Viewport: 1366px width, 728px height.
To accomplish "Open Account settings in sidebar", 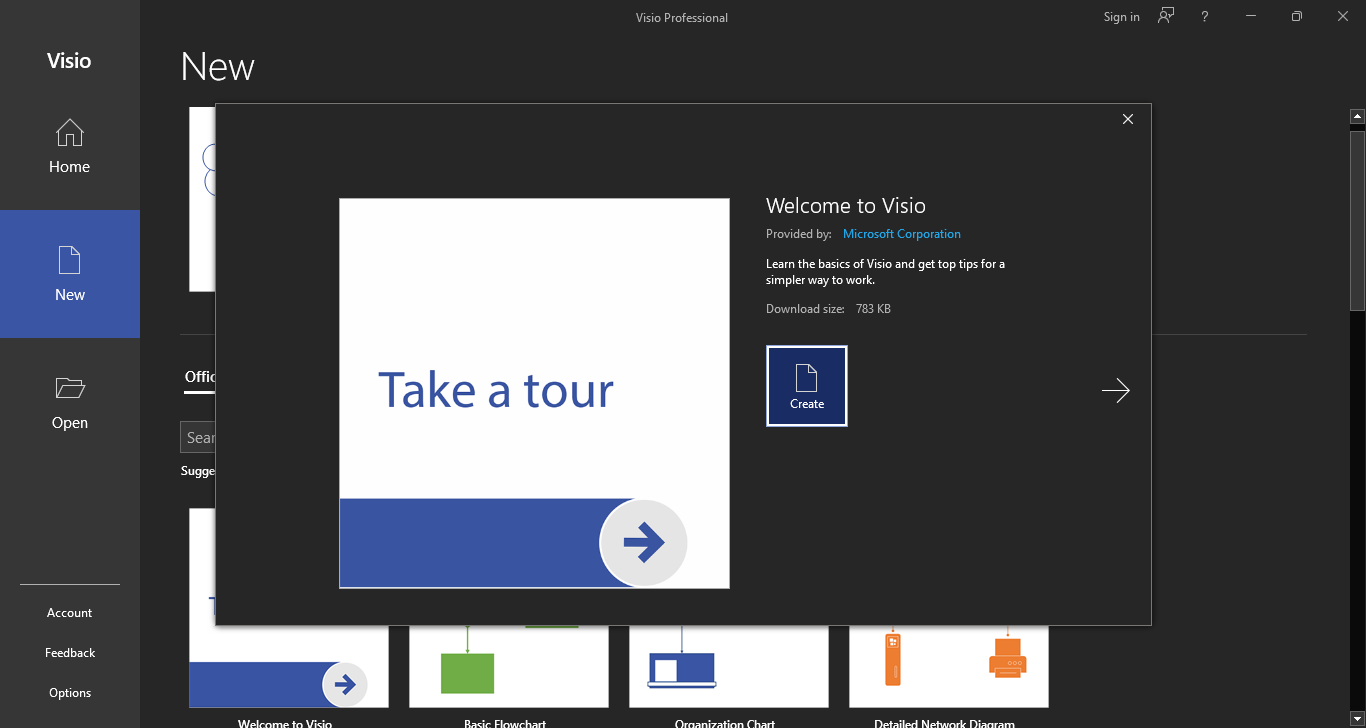I will pos(70,613).
